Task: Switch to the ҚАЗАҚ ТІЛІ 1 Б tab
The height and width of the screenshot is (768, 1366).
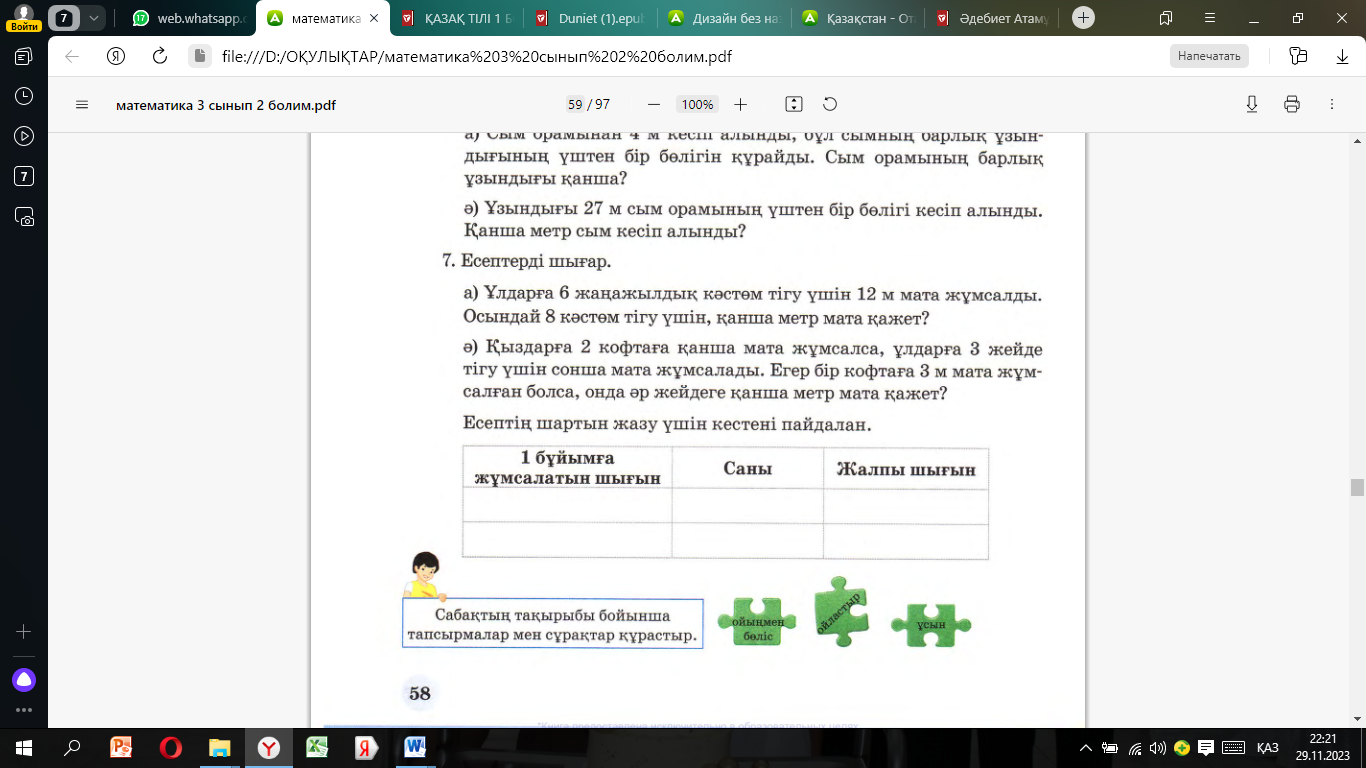Action: [x=456, y=18]
